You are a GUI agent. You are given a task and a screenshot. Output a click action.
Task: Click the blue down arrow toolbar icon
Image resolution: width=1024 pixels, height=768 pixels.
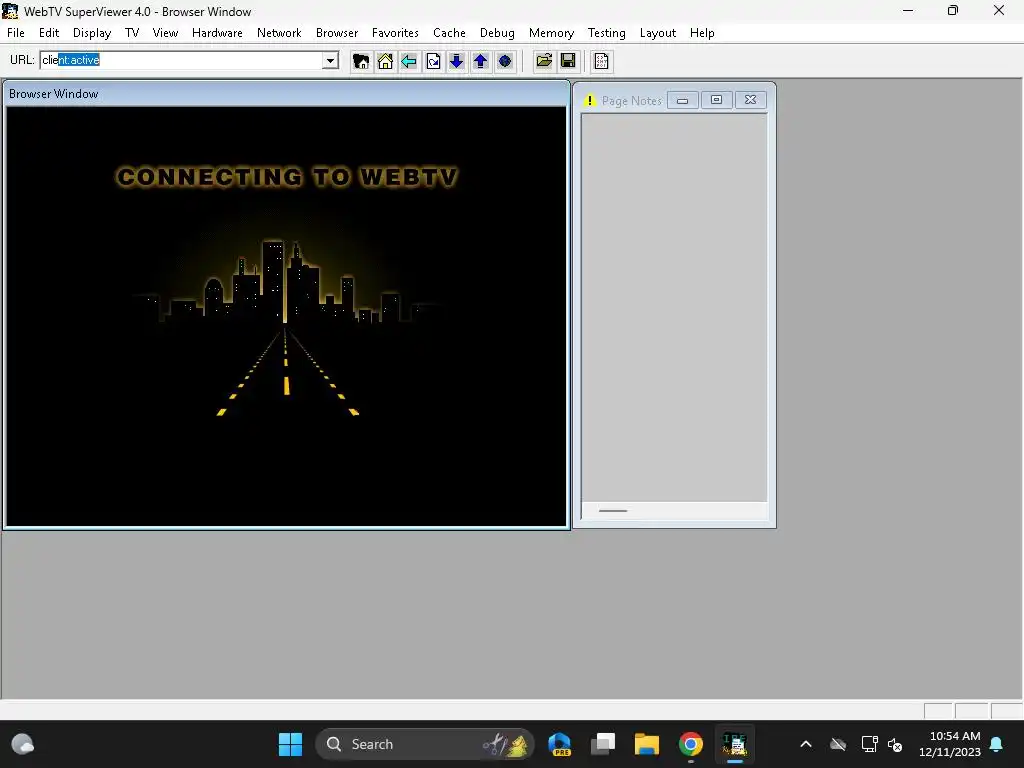coord(456,61)
